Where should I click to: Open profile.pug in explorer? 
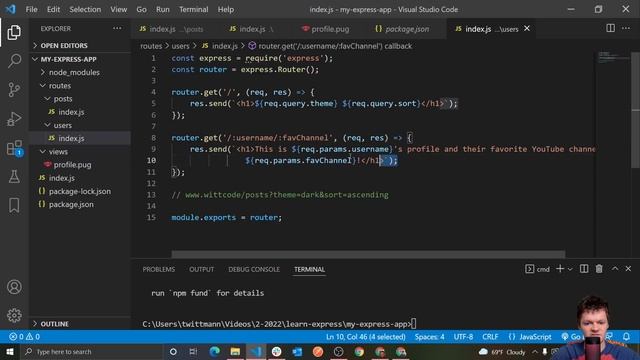[x=80, y=165]
